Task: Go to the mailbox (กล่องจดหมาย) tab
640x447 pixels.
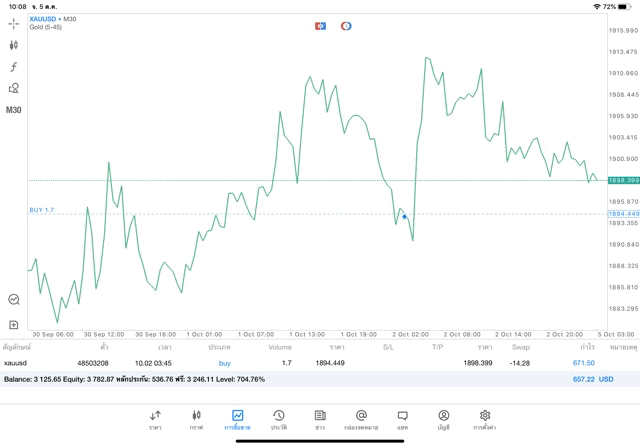Action: (x=361, y=419)
